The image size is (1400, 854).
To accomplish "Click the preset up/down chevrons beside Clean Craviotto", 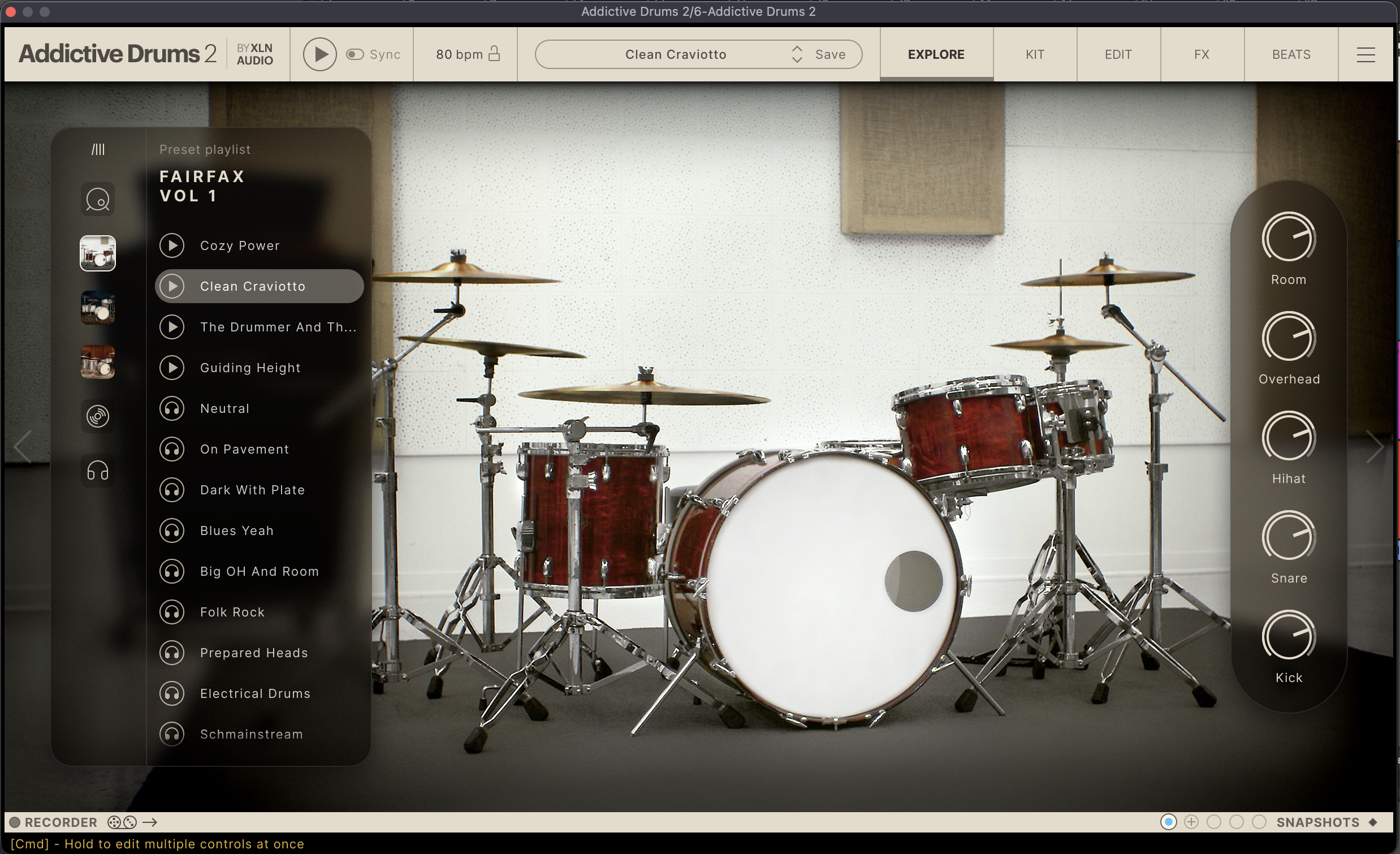I will click(x=797, y=54).
